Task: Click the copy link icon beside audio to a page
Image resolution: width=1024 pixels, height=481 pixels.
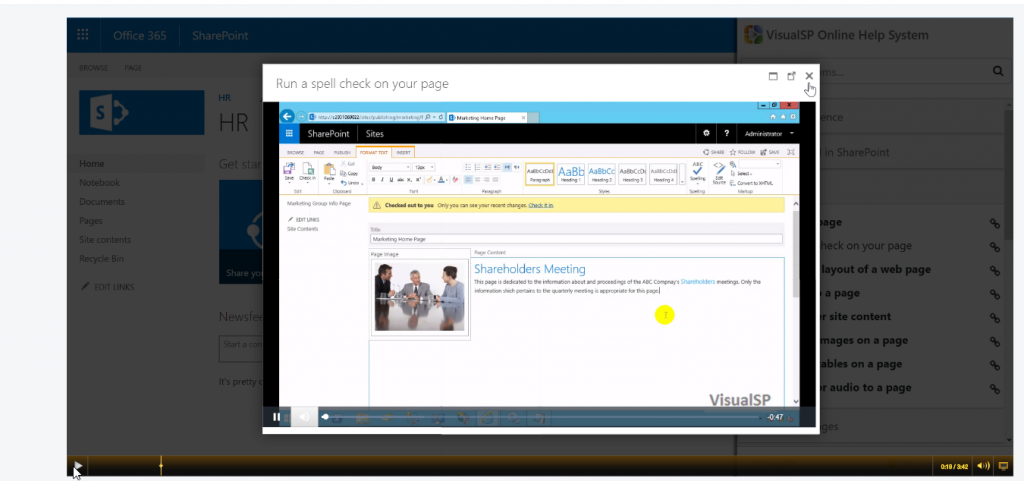Action: coord(995,388)
